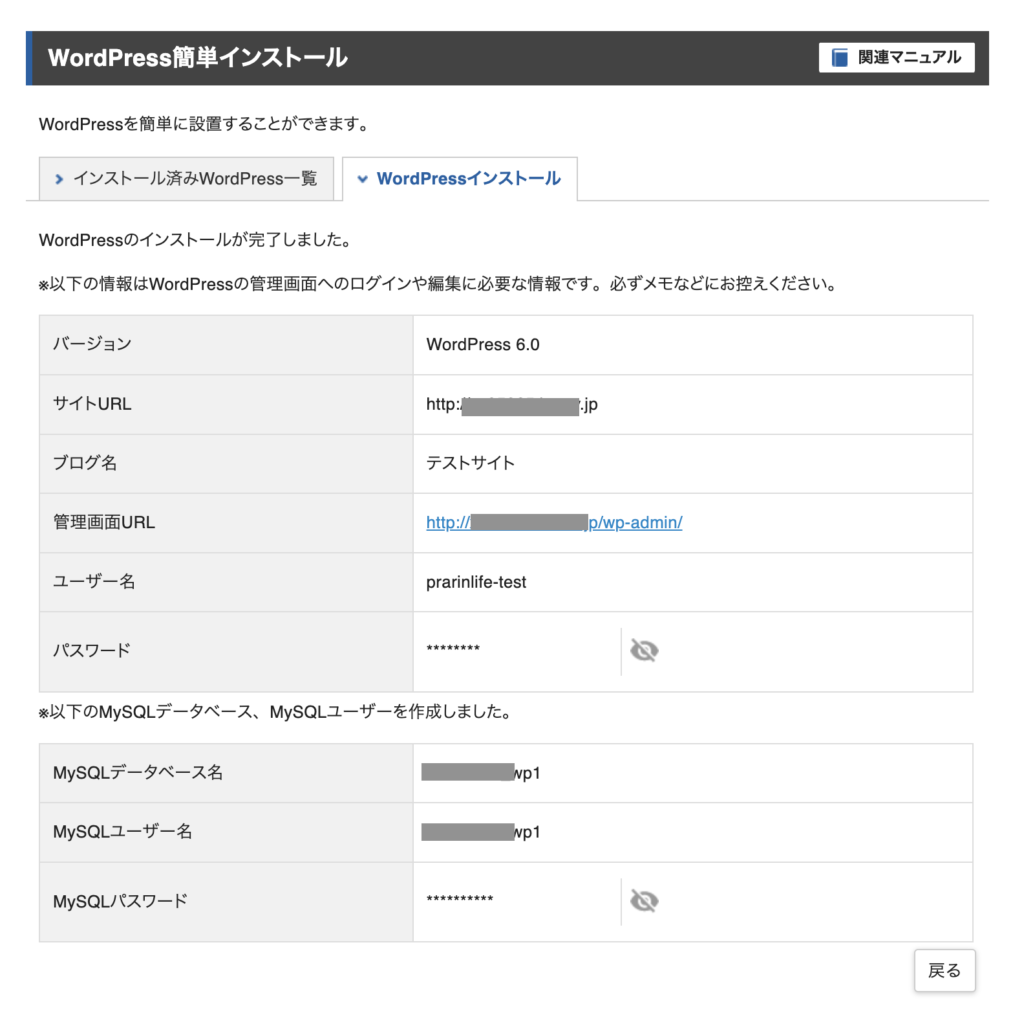Click the masked MySQL password asterisks
Image resolution: width=1024 pixels, height=1024 pixels.
(x=460, y=899)
